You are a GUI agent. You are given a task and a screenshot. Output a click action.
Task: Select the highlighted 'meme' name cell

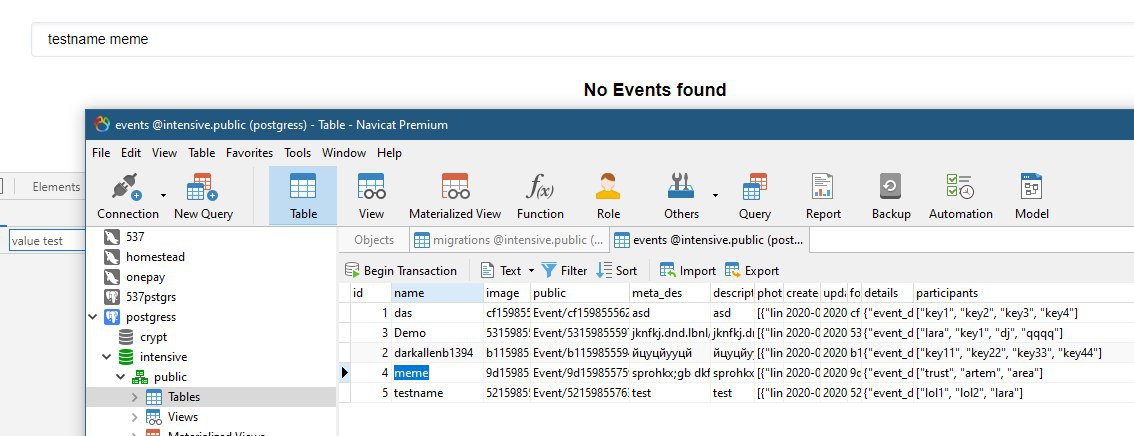click(438, 373)
